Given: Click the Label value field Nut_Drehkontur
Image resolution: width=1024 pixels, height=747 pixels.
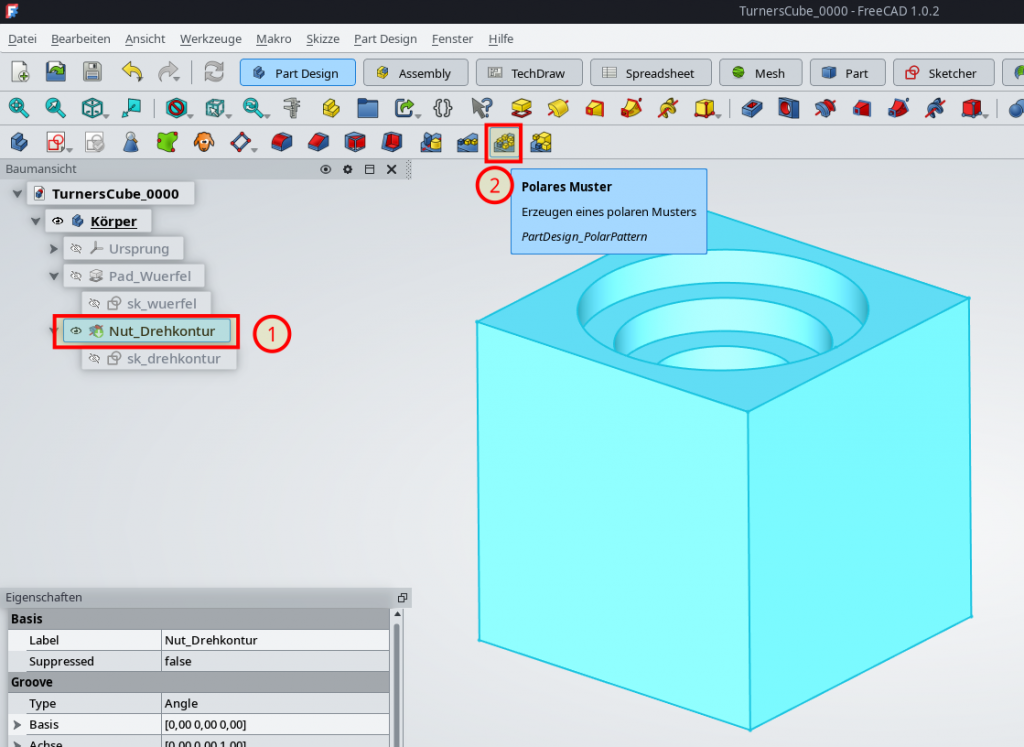Looking at the screenshot, I should [x=275, y=640].
